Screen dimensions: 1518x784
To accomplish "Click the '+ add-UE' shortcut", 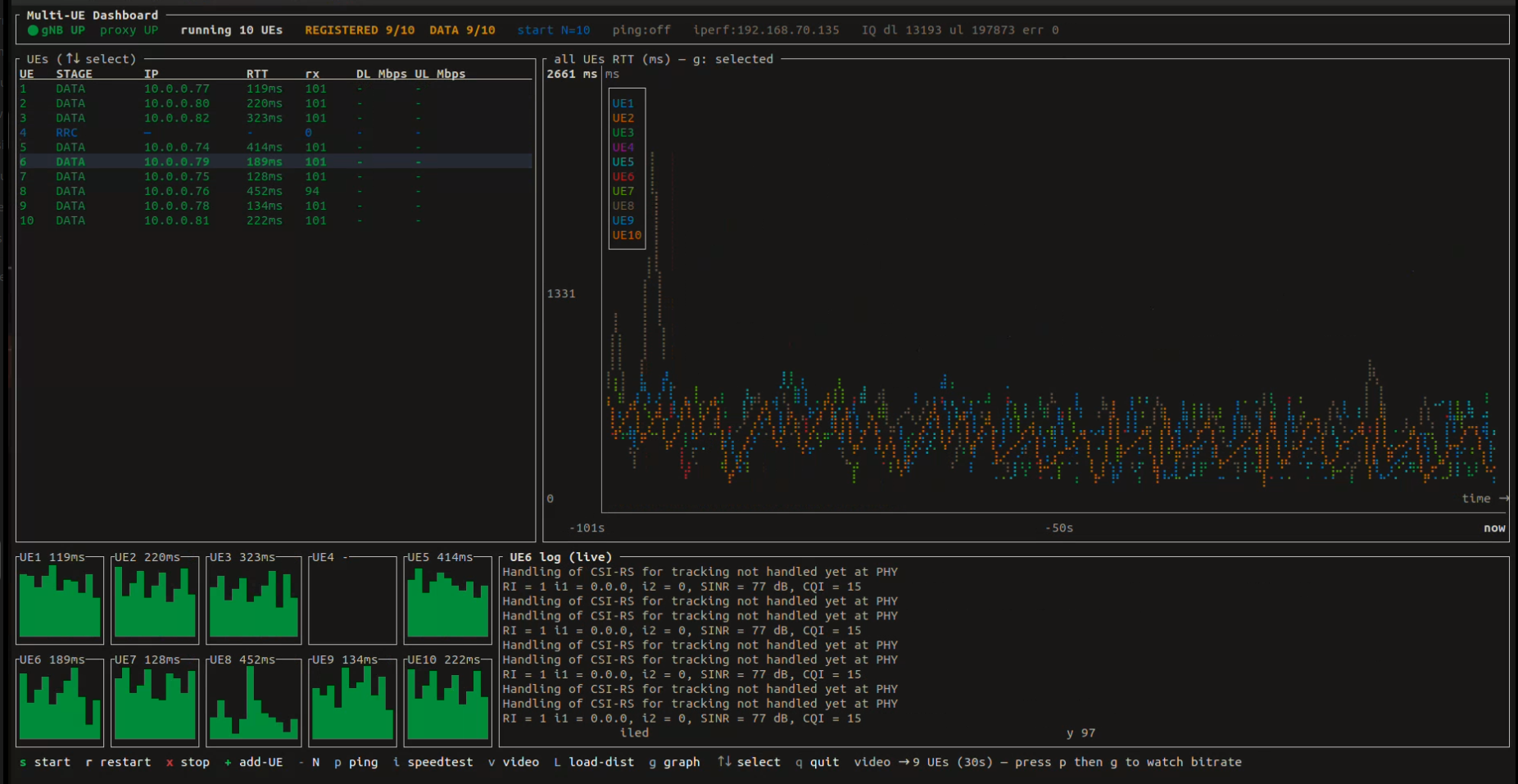I will pyautogui.click(x=253, y=762).
